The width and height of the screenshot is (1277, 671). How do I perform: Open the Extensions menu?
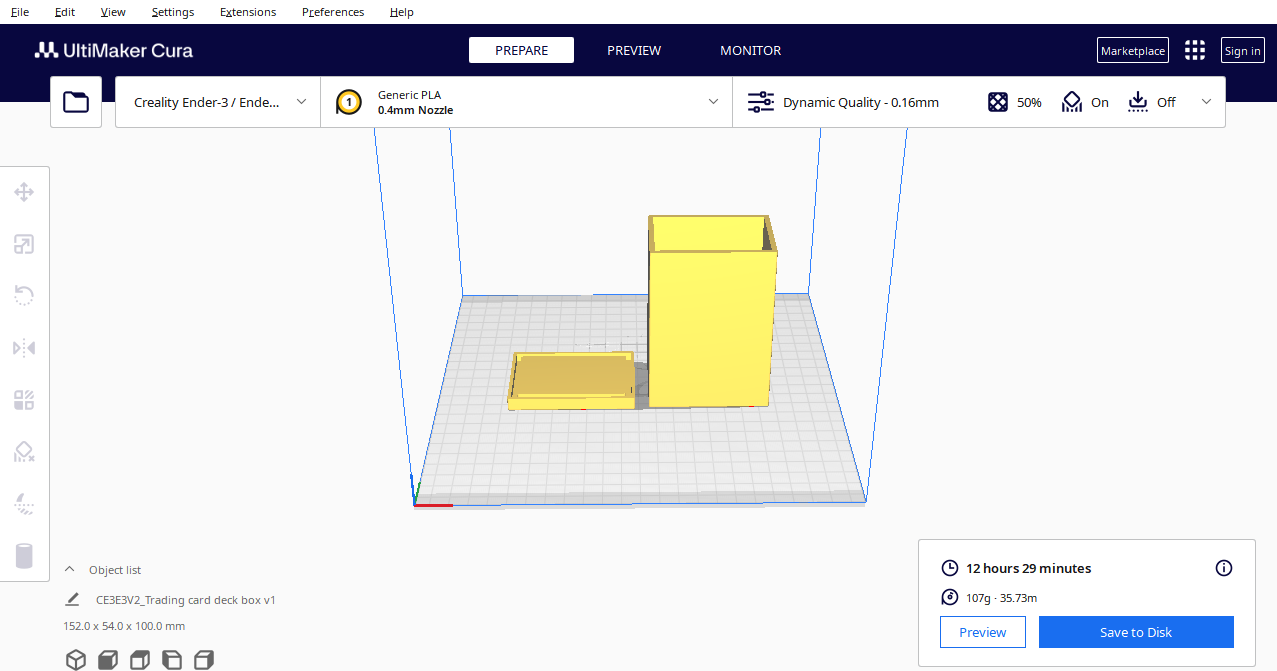[248, 12]
